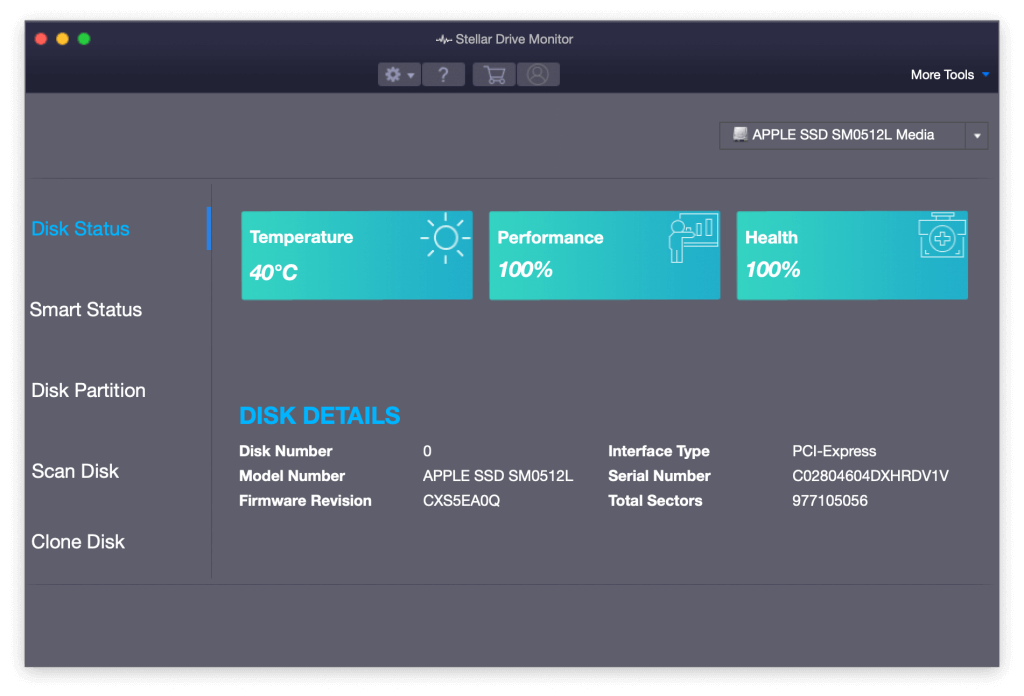Click the green fullscreen window button

click(x=84, y=39)
